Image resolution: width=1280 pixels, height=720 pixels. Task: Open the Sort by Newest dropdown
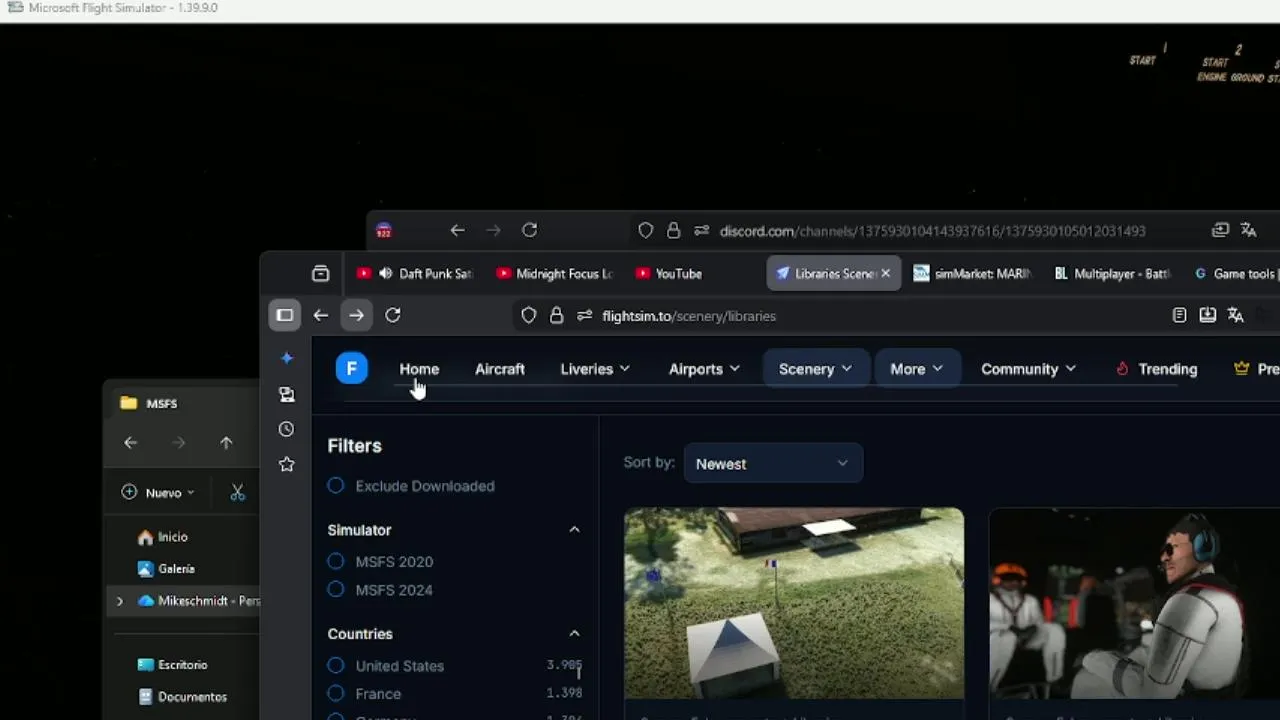tap(773, 464)
